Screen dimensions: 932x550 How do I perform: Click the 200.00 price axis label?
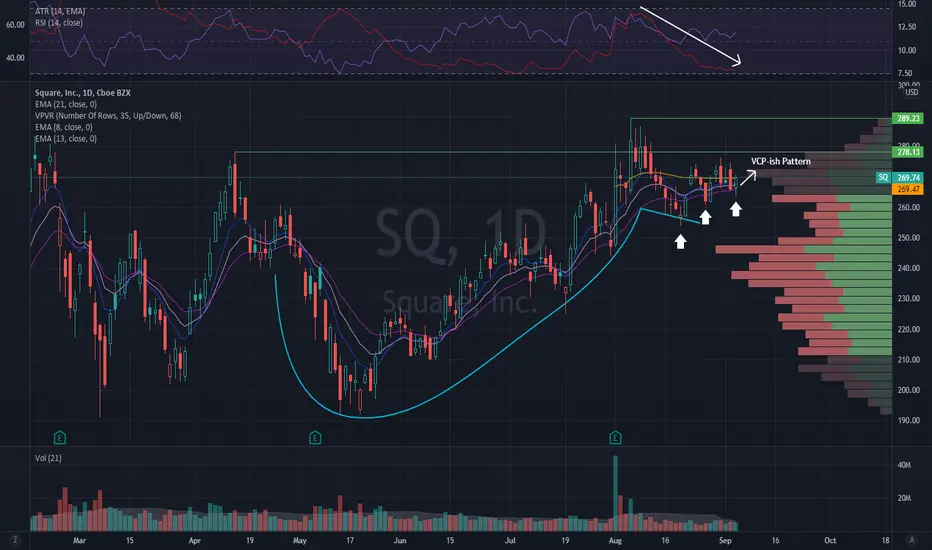pyautogui.click(x=908, y=390)
